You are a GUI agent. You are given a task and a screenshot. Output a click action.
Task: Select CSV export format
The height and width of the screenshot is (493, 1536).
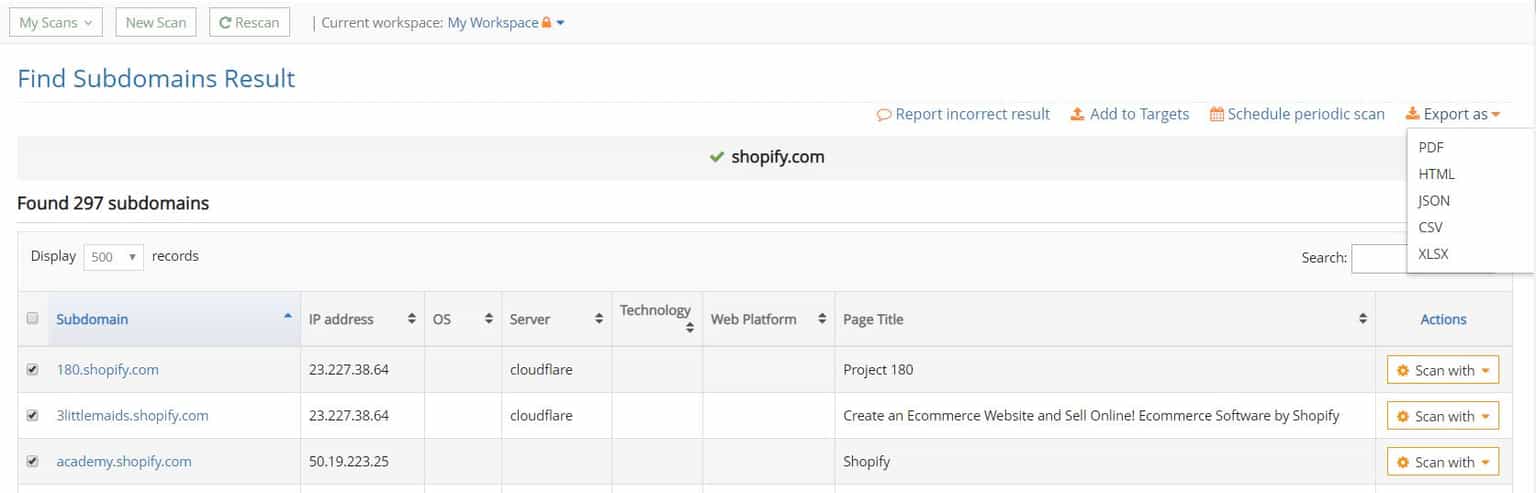click(x=1430, y=227)
